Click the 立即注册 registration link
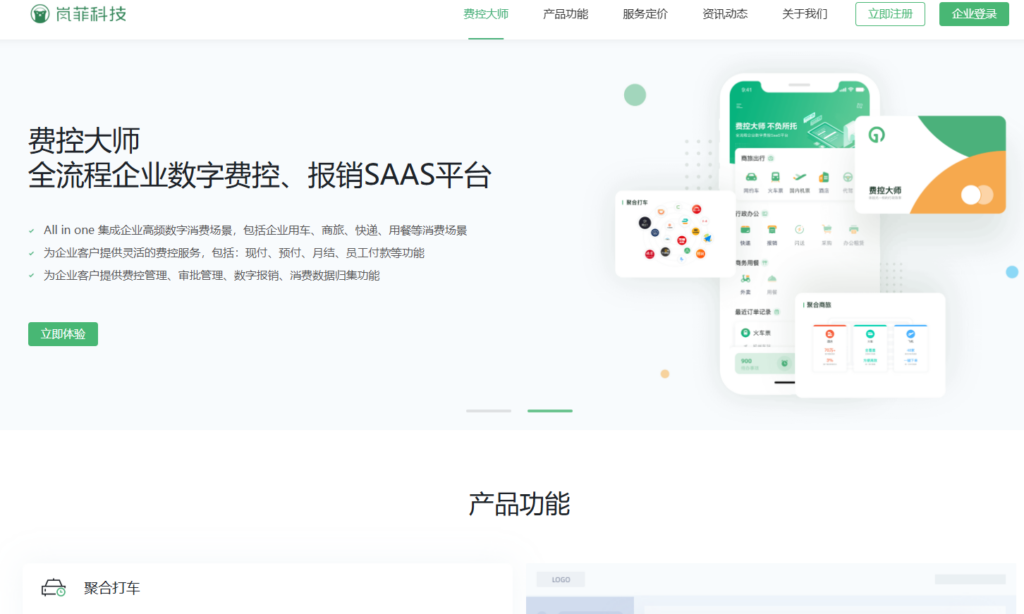Viewport: 1024px width, 614px height. (x=889, y=15)
